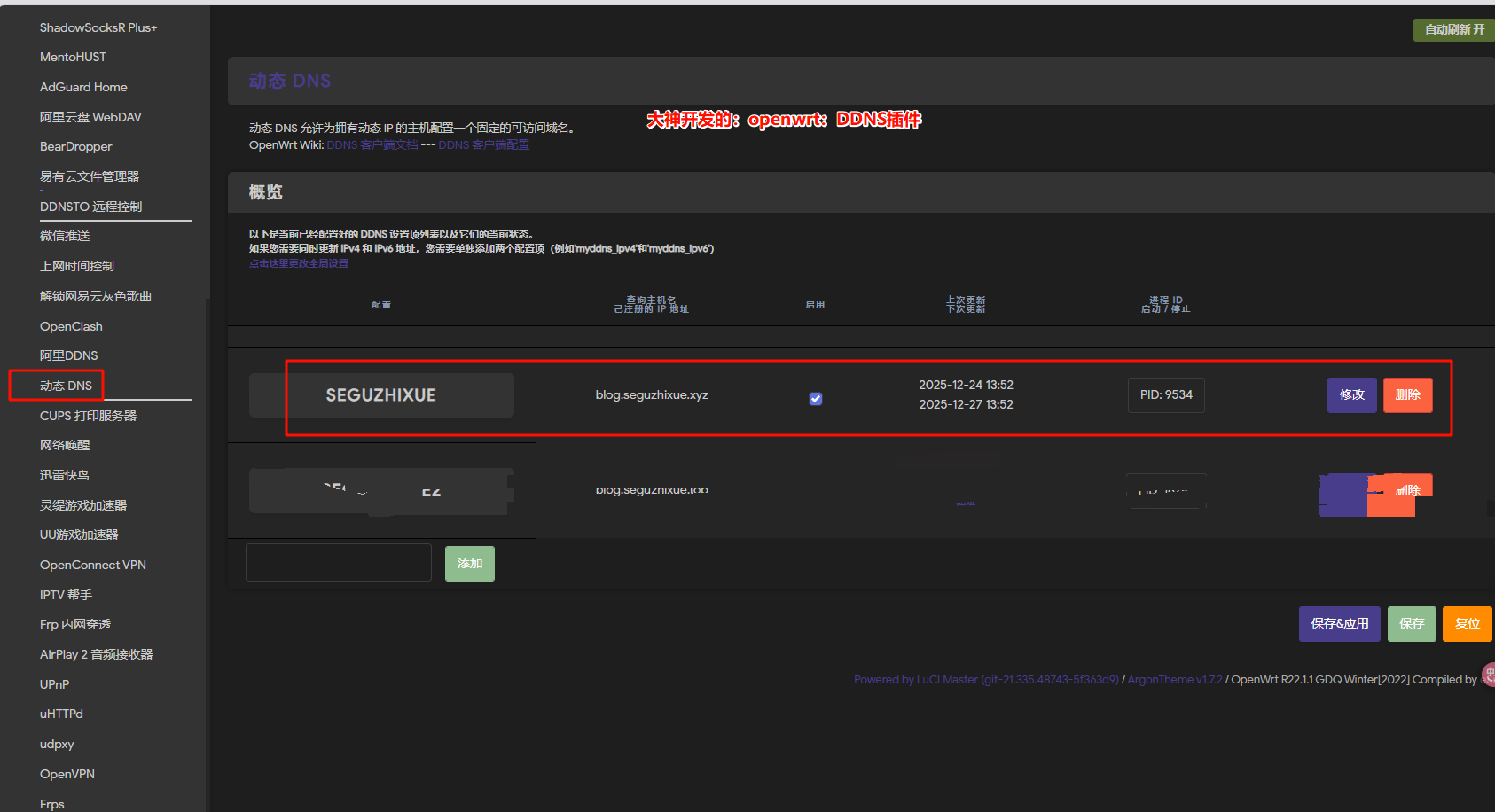Toggle the auto refresh button
This screenshot has width=1495, height=812.
coord(1453,29)
